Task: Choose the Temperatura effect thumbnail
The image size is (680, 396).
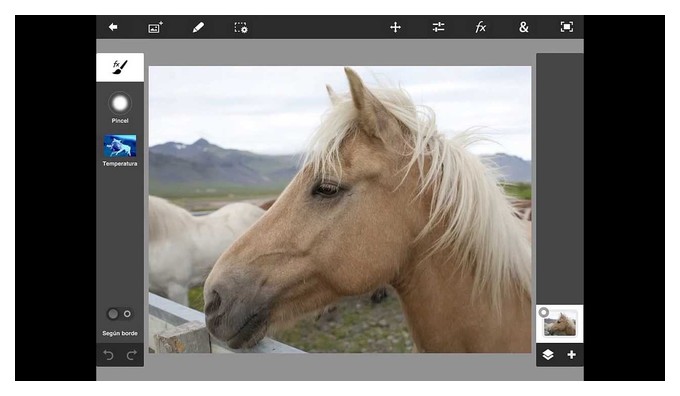Action: pos(120,146)
